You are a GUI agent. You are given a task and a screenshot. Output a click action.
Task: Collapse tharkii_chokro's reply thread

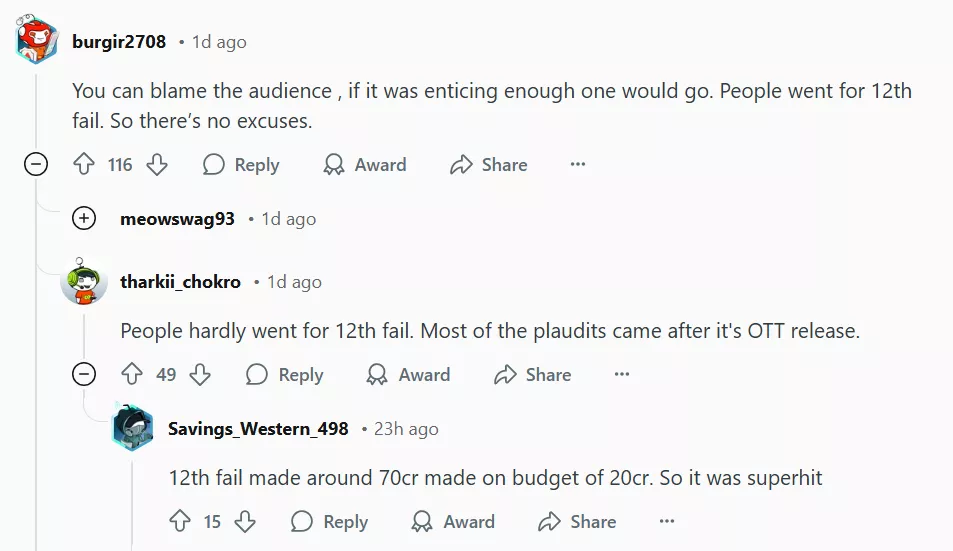tap(84, 375)
